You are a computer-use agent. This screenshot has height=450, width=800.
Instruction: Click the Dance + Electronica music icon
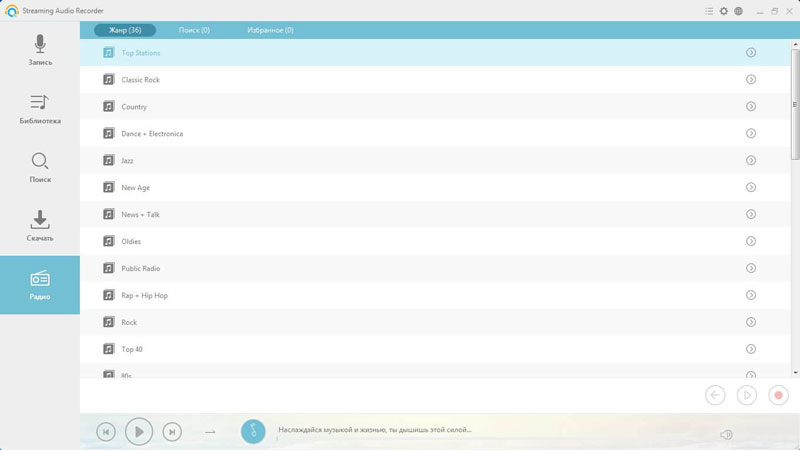point(108,134)
